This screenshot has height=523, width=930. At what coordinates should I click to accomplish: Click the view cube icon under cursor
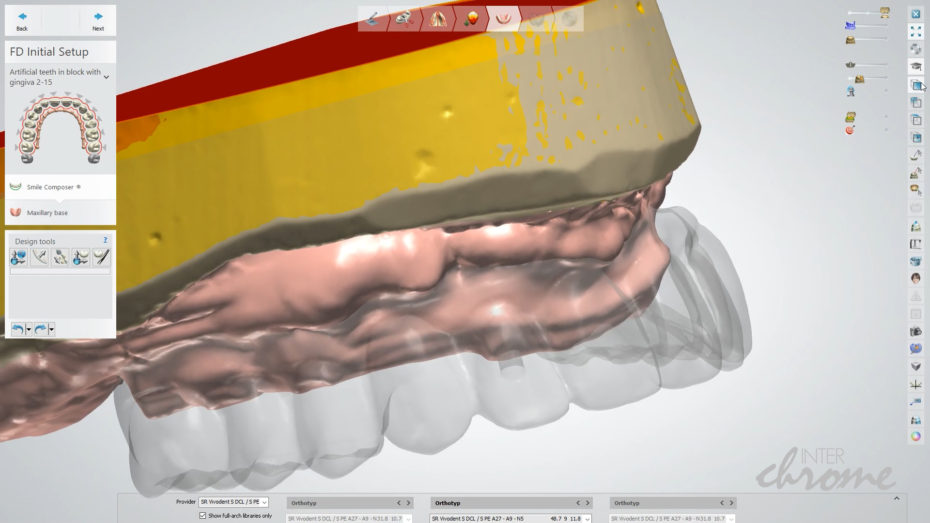(916, 85)
